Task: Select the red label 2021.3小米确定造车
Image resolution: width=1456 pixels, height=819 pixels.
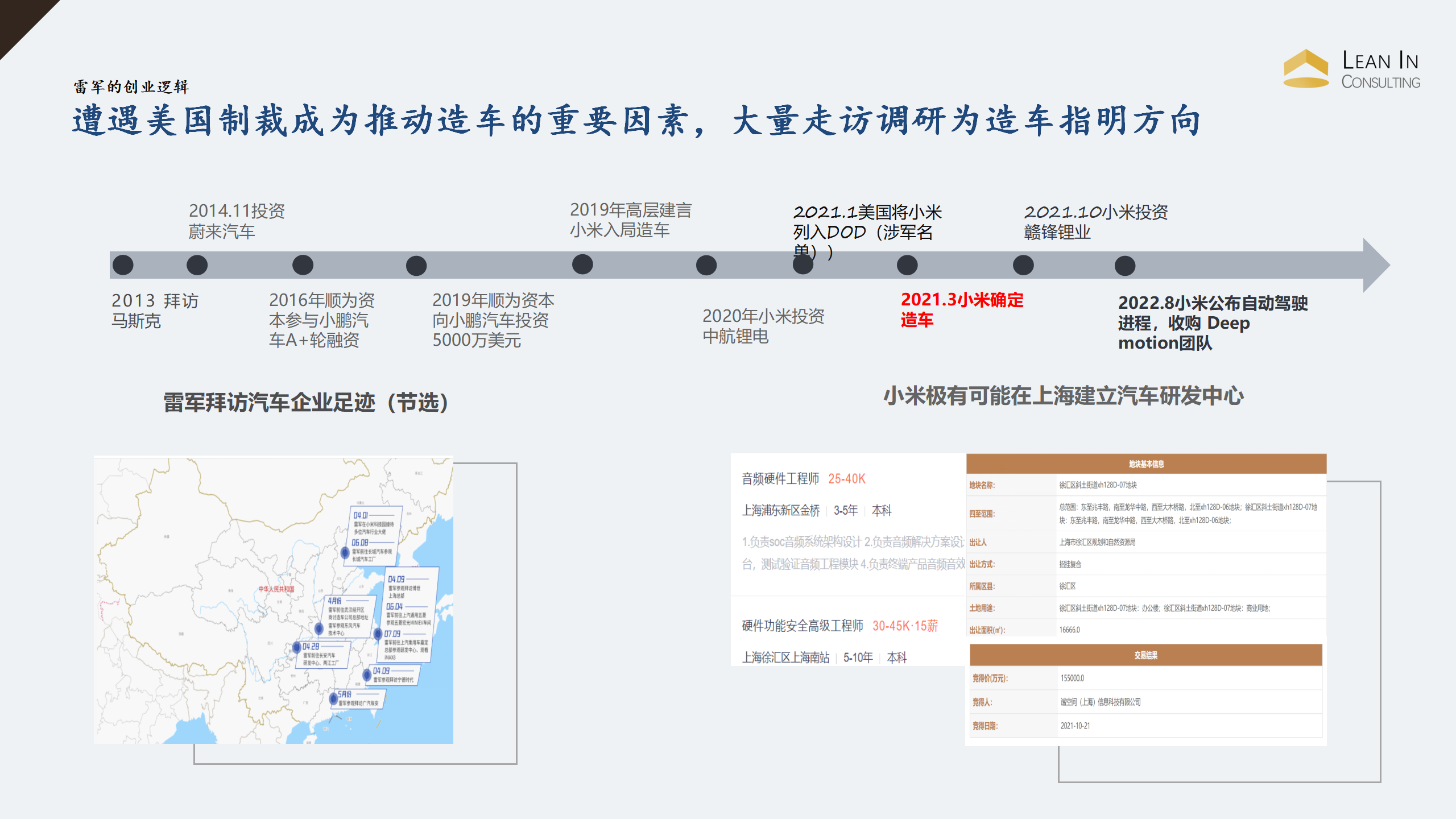Action: 962,310
